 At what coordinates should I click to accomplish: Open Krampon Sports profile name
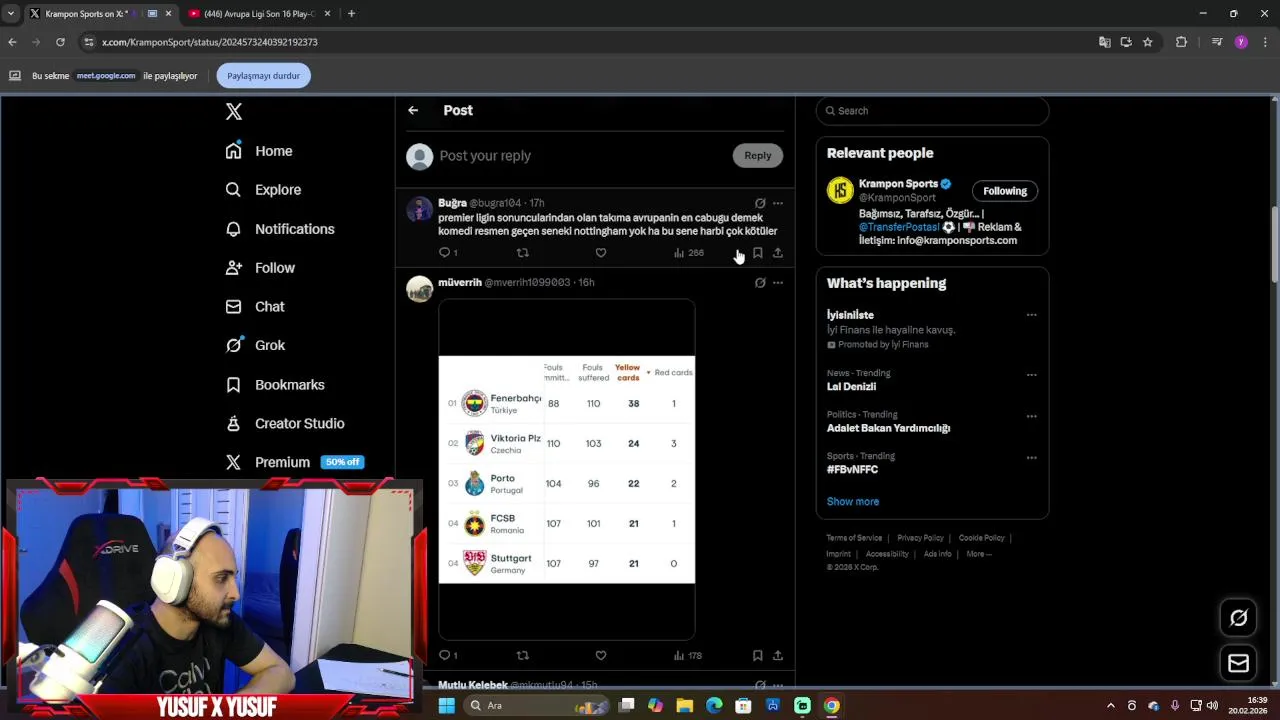898,184
